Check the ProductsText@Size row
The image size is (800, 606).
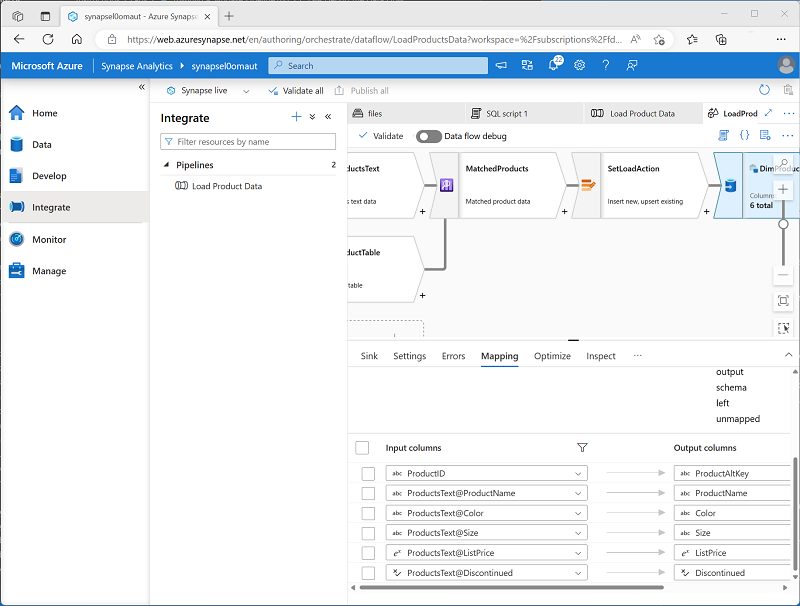tap(368, 533)
